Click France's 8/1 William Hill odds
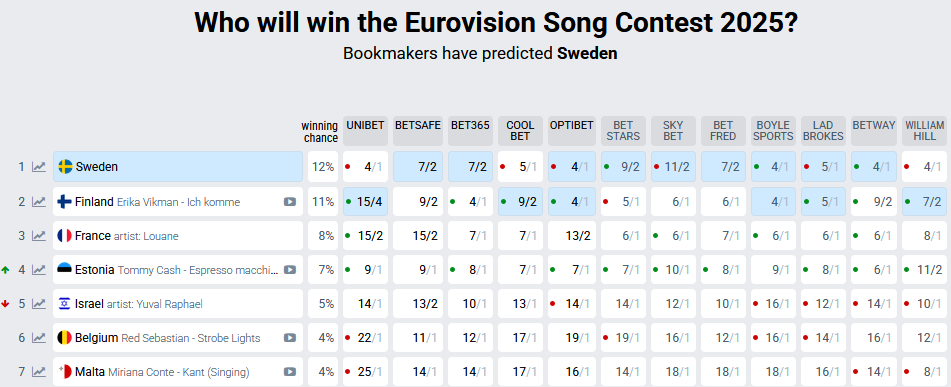Image resolution: width=951 pixels, height=387 pixels. point(924,236)
